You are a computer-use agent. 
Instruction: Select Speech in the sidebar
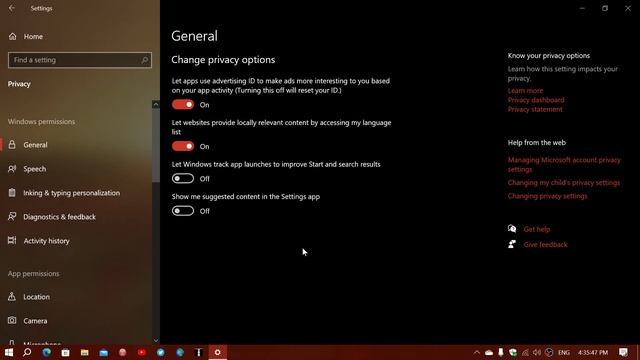(35, 169)
